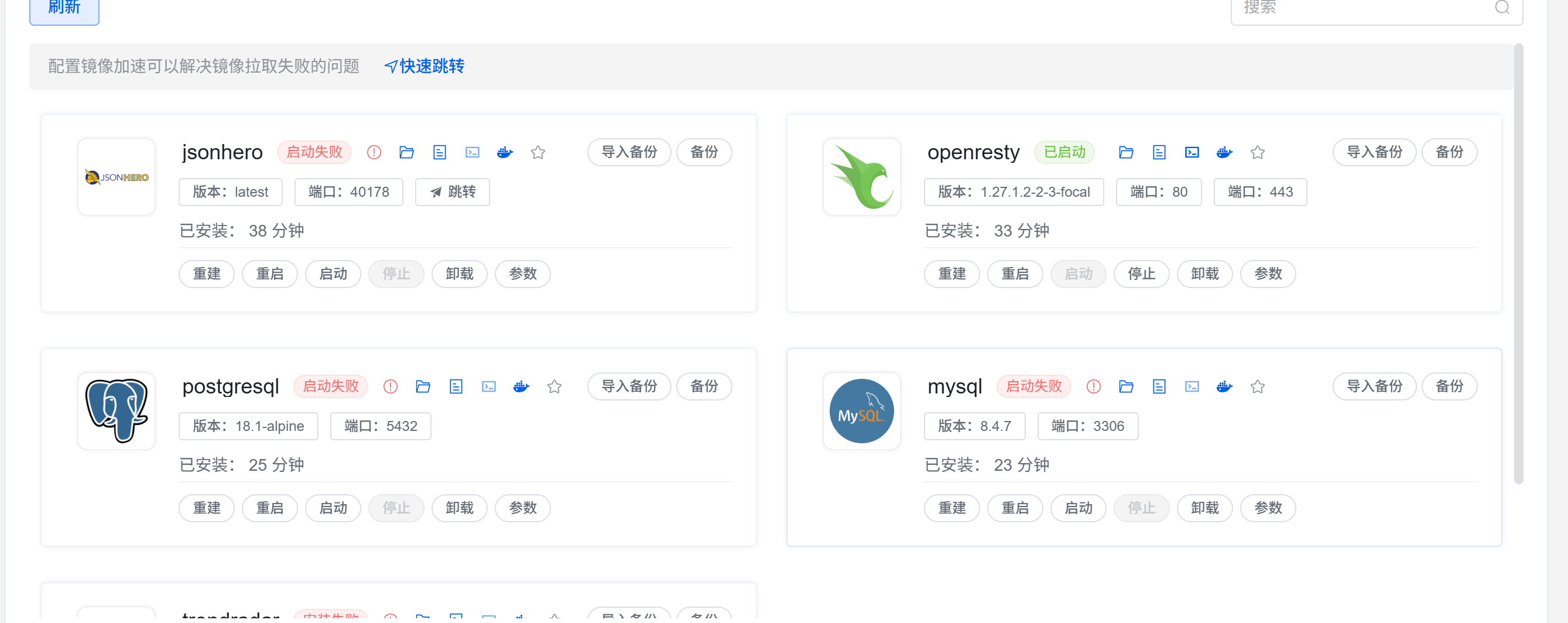This screenshot has height=623, width=1568.
Task: Favorite mysql with the star icon
Action: point(1258,386)
